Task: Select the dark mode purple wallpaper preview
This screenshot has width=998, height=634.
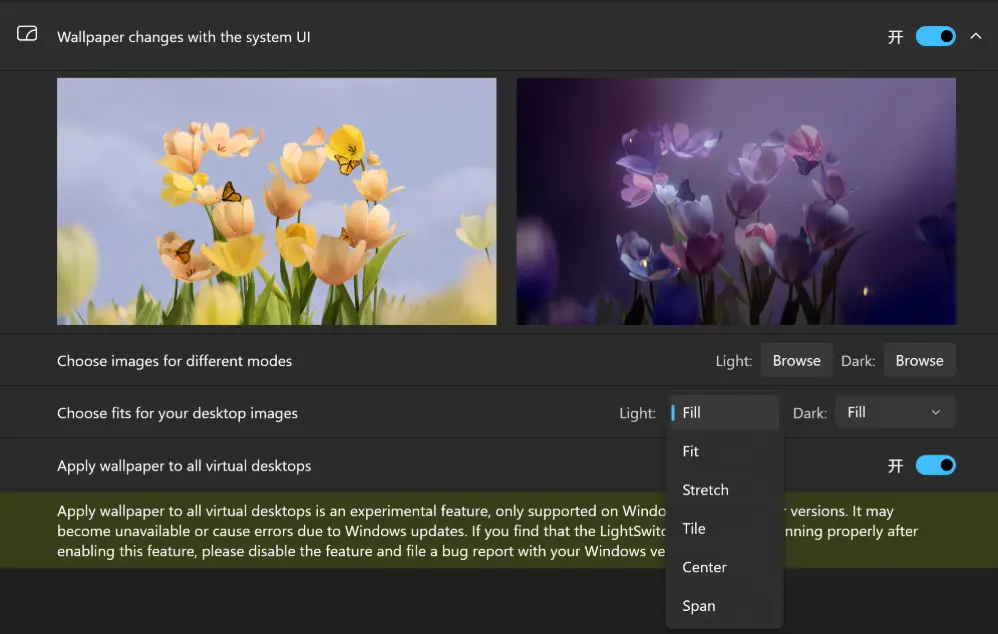Action: pos(735,201)
